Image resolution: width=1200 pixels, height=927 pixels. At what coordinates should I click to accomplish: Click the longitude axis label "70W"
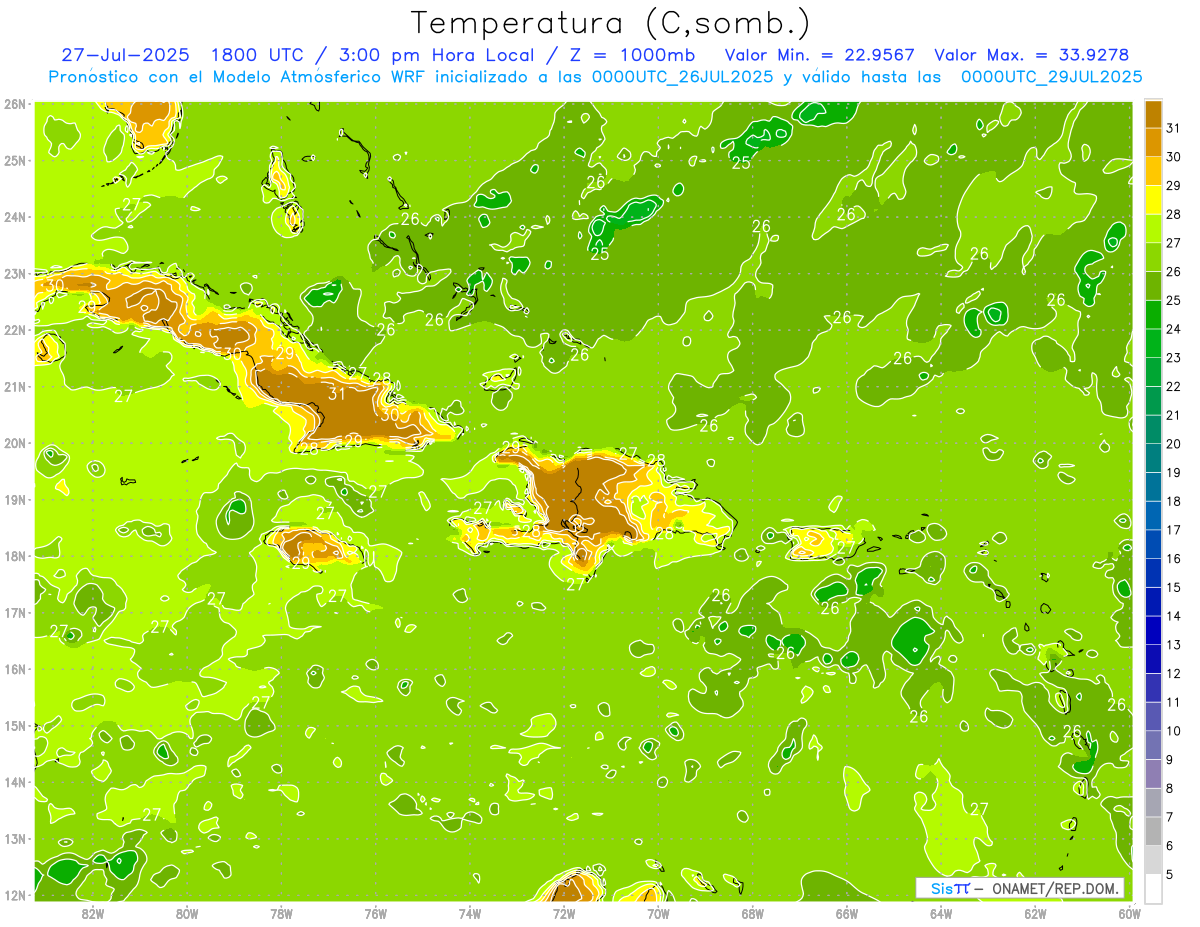click(658, 913)
